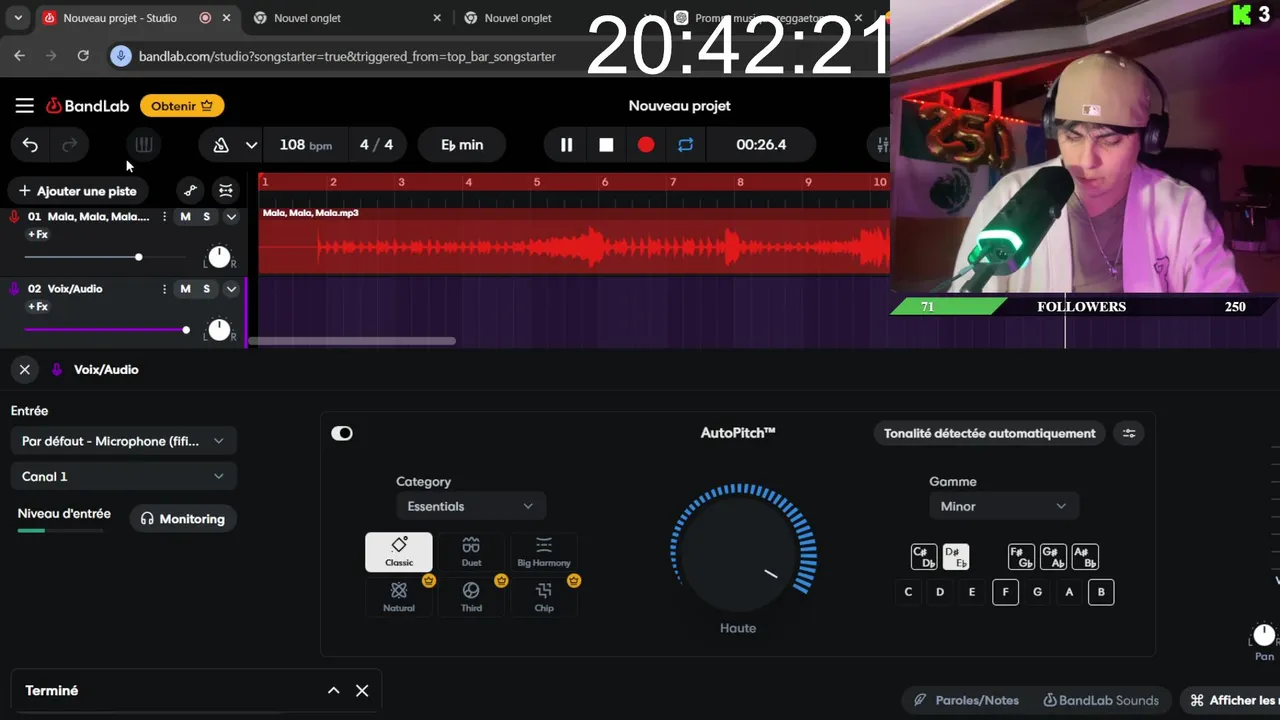Select the Third AutoPitch effect
Viewport: 1280px width, 720px height.
point(471,597)
